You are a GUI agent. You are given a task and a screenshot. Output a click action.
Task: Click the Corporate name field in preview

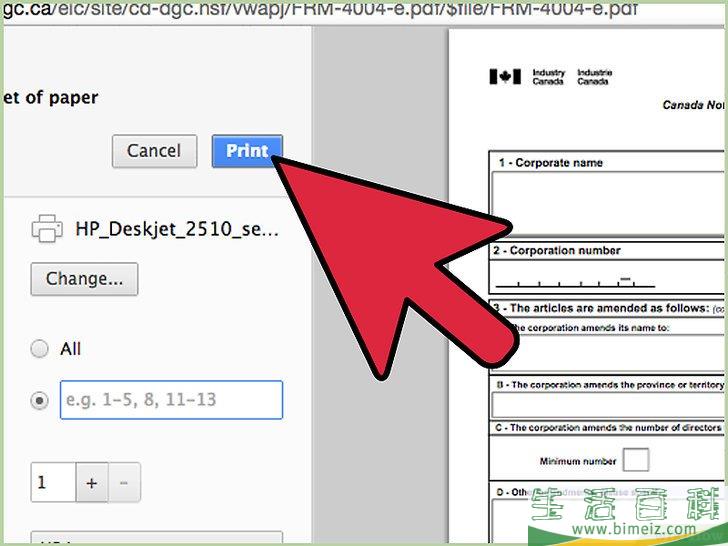(x=607, y=202)
